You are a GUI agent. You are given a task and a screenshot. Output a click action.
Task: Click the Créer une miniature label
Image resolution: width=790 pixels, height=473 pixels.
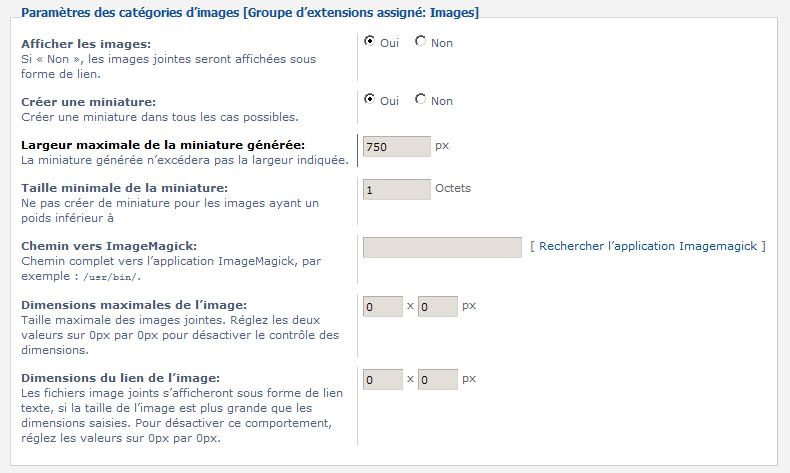[88, 102]
